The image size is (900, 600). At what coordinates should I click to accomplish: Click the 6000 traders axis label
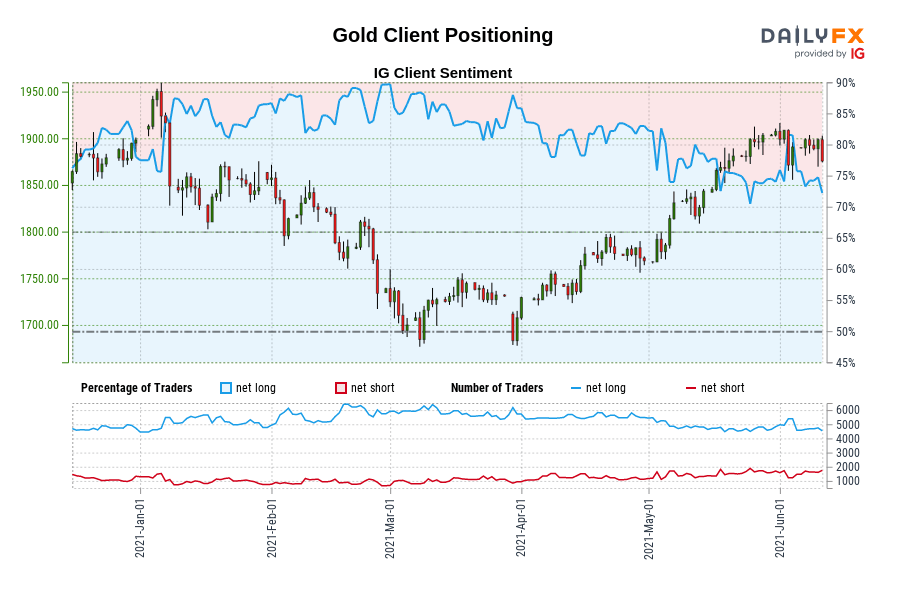[x=848, y=410]
